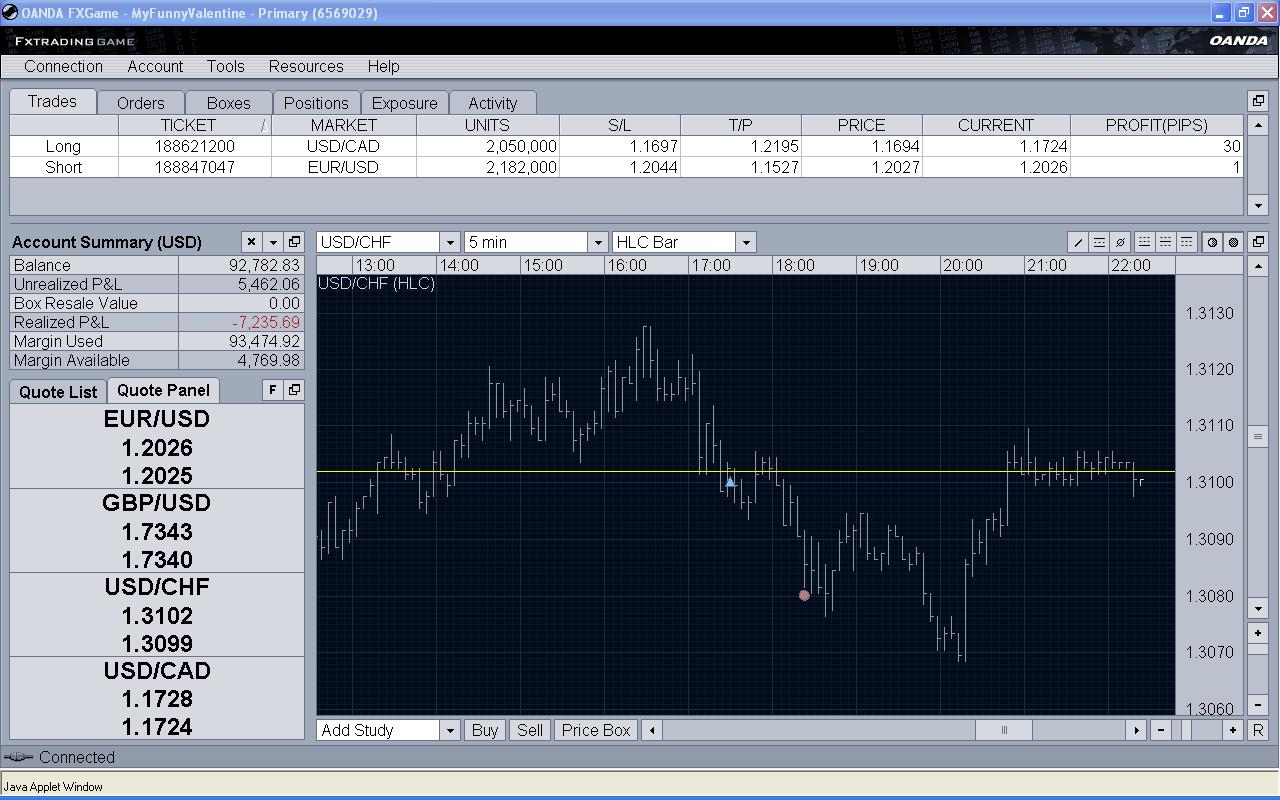Click the chart's horizontal scrollbar thumb

pyautogui.click(x=1004, y=730)
